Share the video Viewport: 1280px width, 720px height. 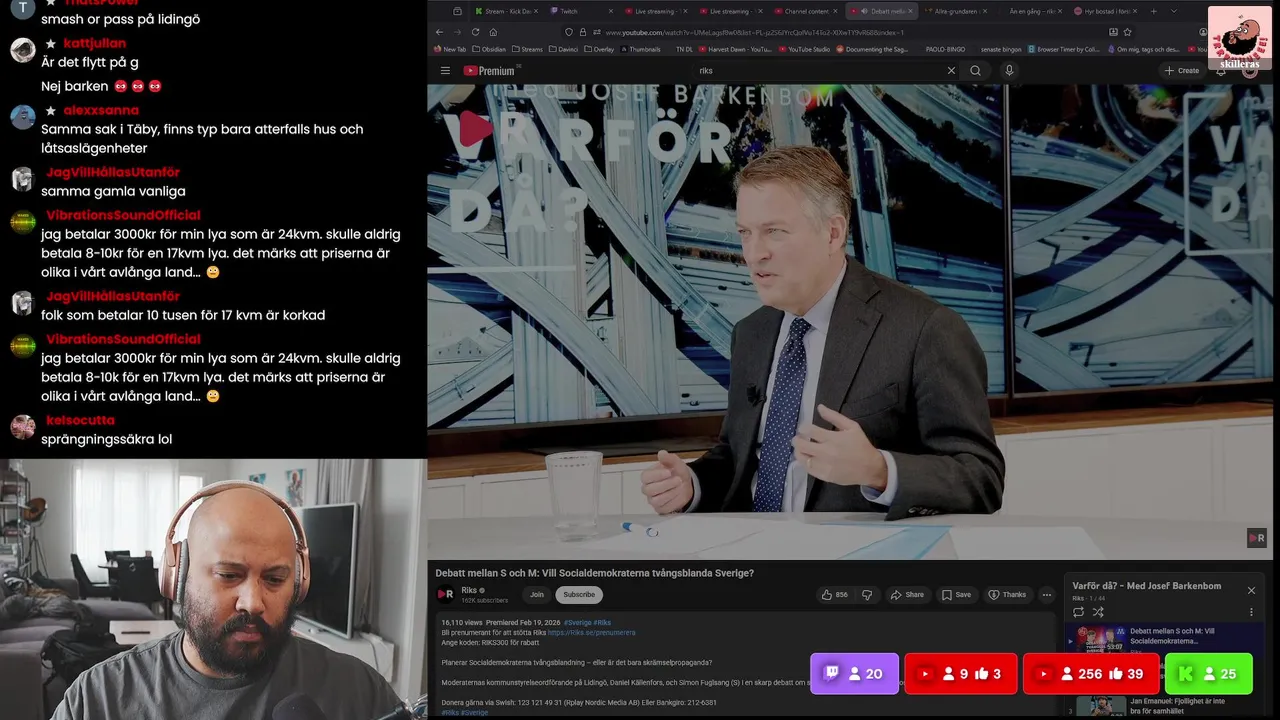pos(908,594)
